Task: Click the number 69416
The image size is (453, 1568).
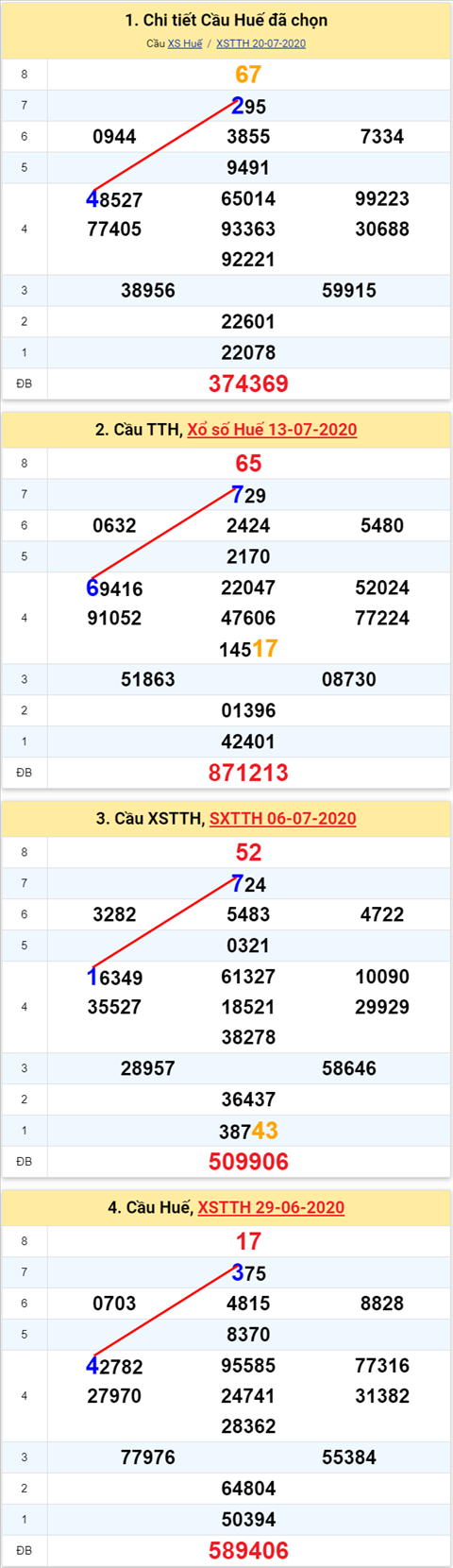Action: [114, 588]
